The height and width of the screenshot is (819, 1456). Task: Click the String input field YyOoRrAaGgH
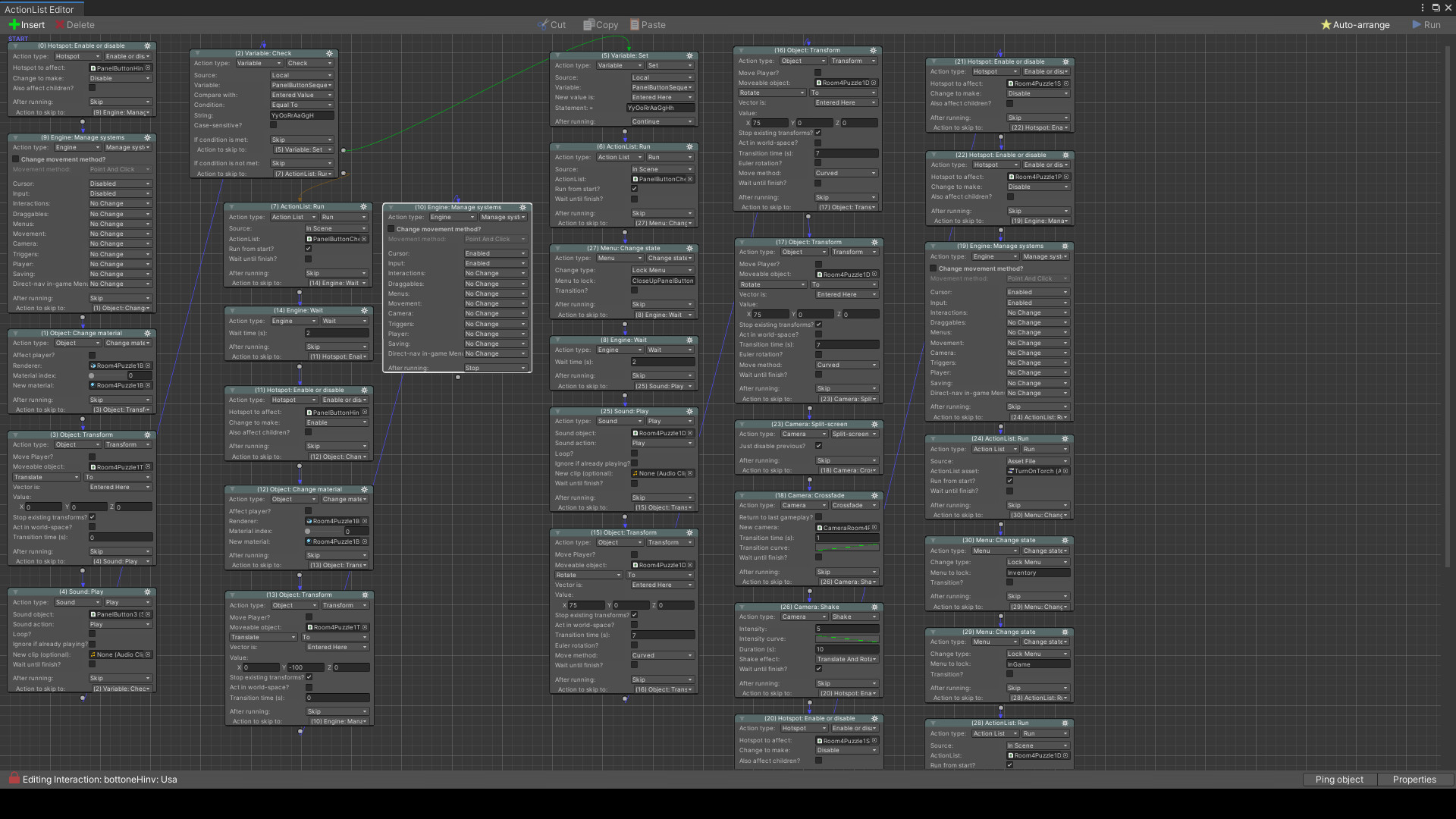302,116
